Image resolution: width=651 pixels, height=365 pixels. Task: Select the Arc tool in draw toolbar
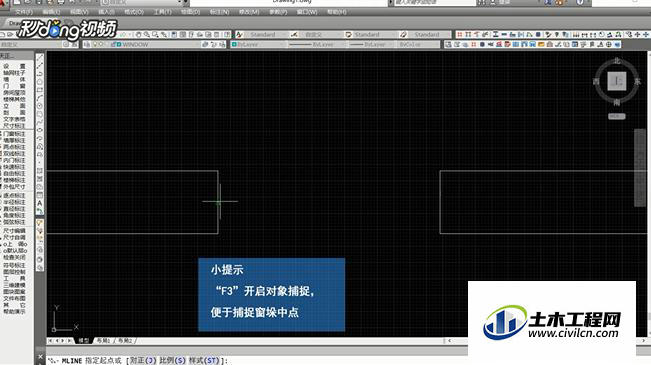pos(40,98)
